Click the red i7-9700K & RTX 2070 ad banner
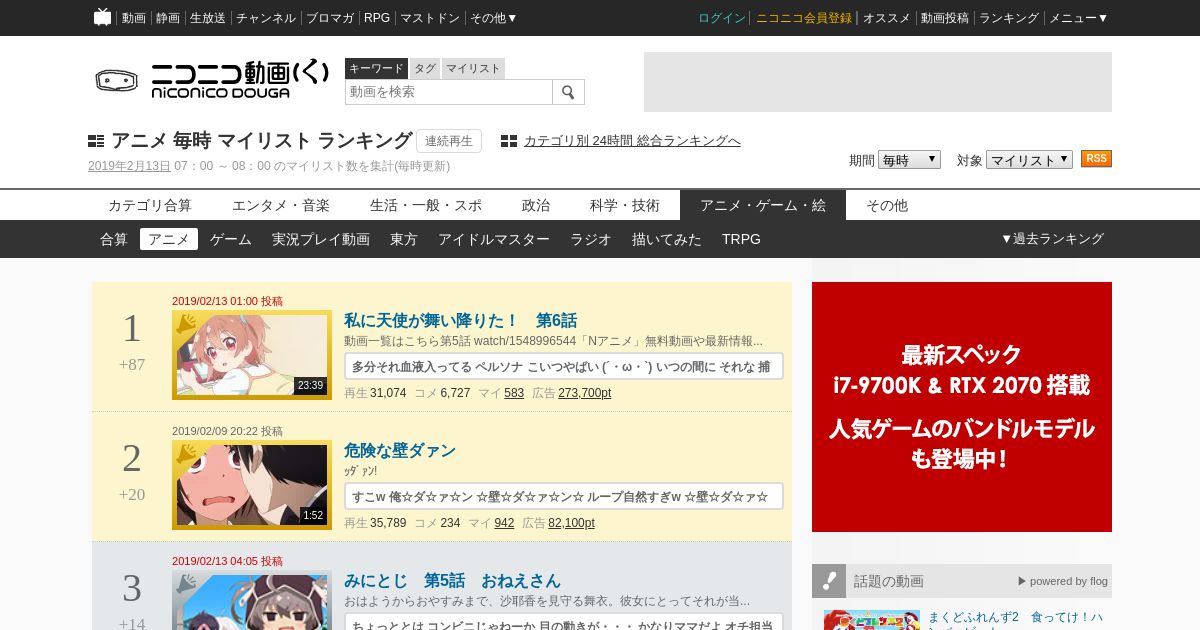The width and height of the screenshot is (1200, 630). click(962, 407)
